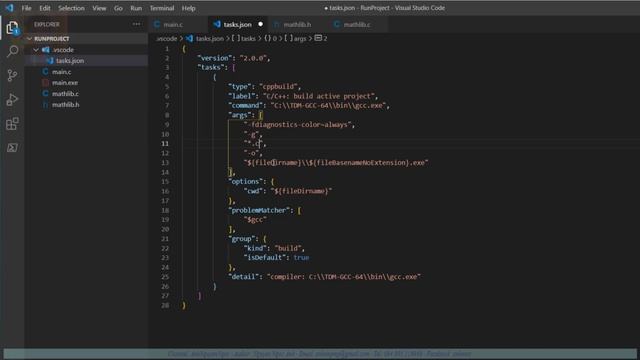Click the C file icon beside main.c in the tree
This screenshot has height=360, width=640.
(45, 71)
